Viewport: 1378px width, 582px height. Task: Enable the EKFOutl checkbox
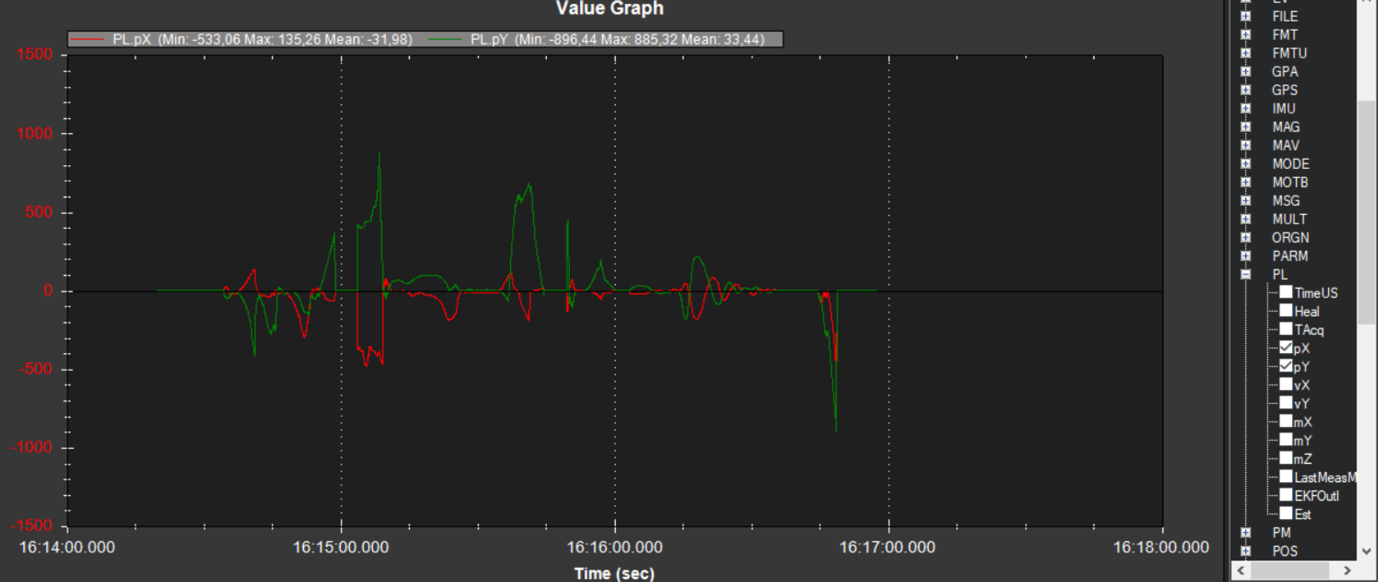pos(1286,495)
